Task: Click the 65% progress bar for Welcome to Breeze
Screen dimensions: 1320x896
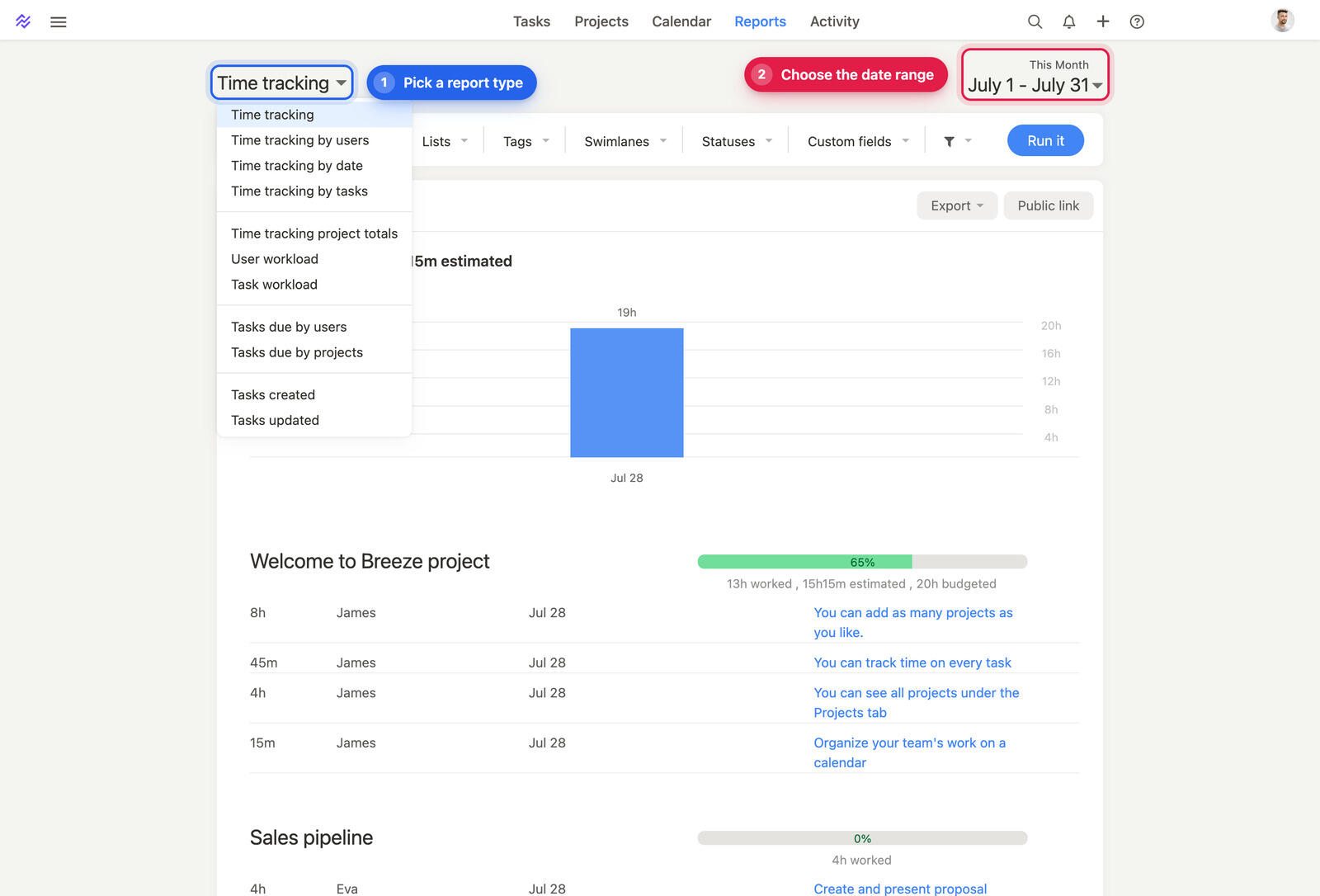Action: 862,562
